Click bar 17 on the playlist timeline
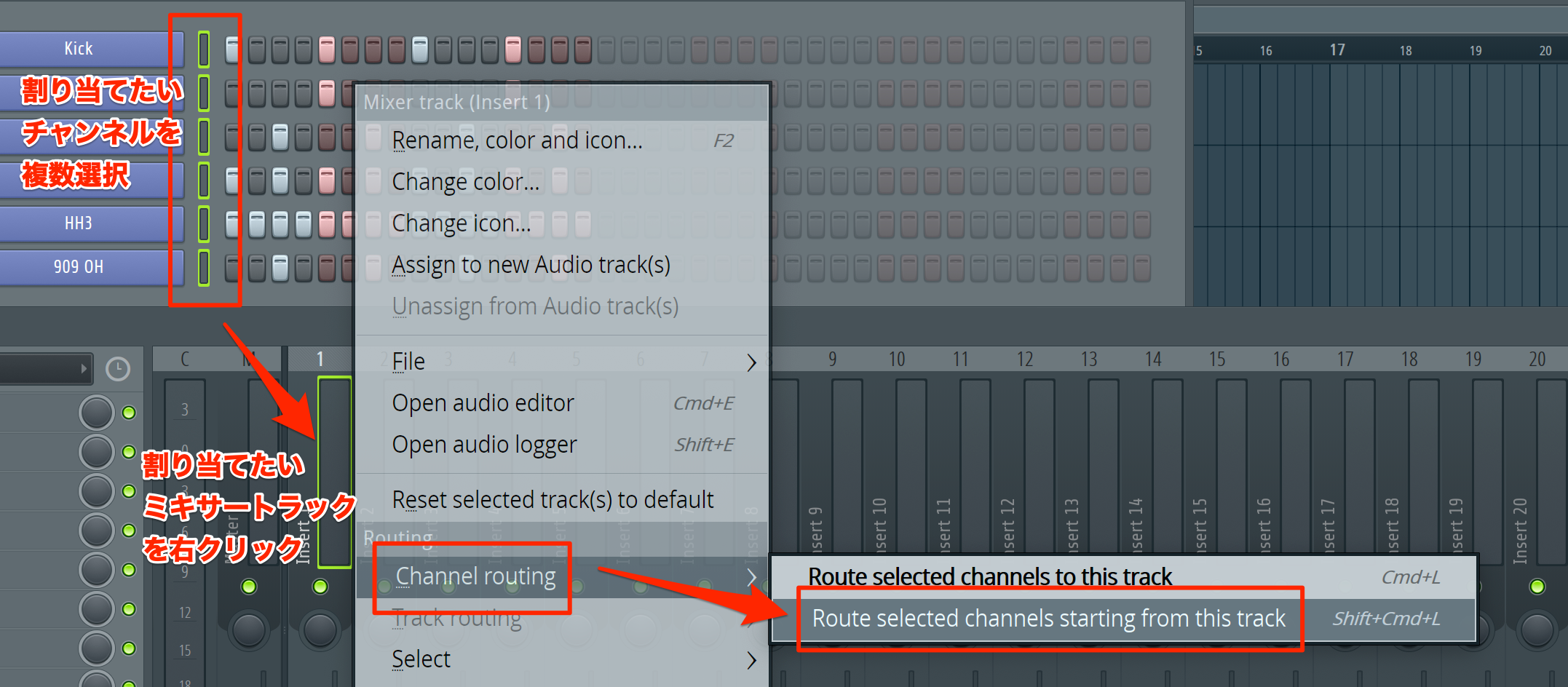The height and width of the screenshot is (687, 1568). point(1337,50)
